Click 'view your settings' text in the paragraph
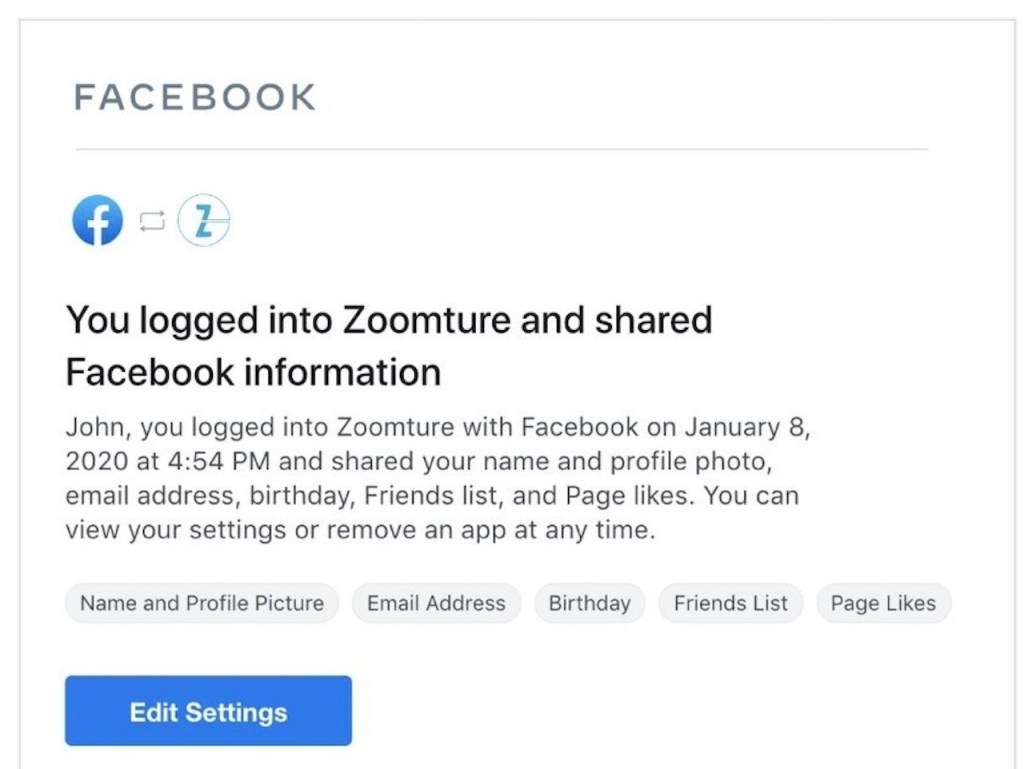This screenshot has height=769, width=1024. (x=176, y=530)
